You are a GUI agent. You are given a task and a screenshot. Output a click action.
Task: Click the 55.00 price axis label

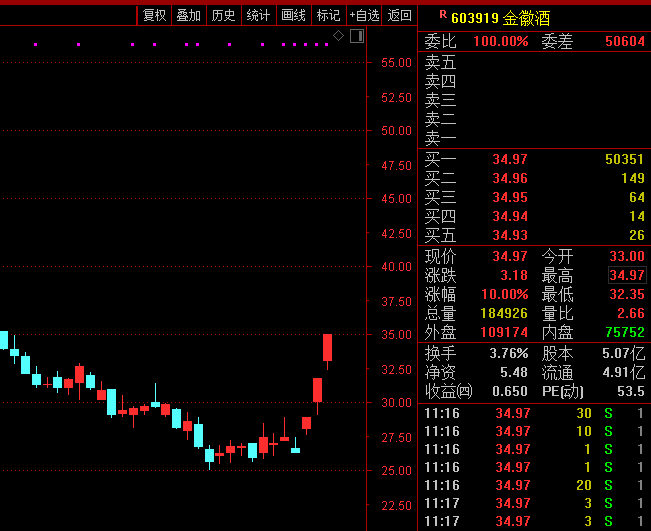[396, 63]
